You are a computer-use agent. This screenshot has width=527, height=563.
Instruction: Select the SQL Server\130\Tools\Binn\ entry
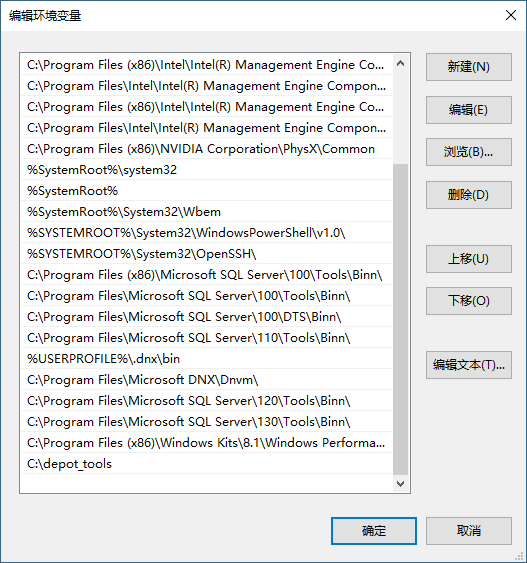[x=206, y=422]
